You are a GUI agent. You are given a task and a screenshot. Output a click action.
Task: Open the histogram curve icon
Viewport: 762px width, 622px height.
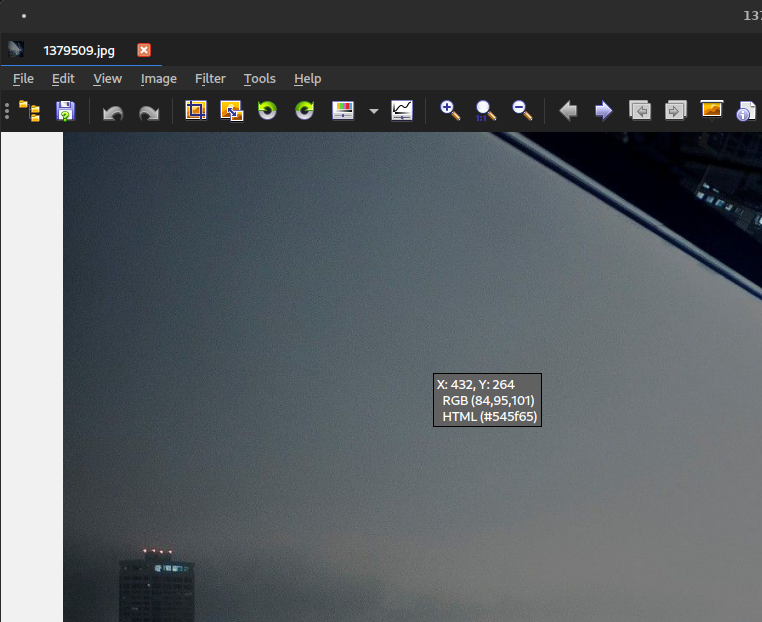(x=402, y=111)
